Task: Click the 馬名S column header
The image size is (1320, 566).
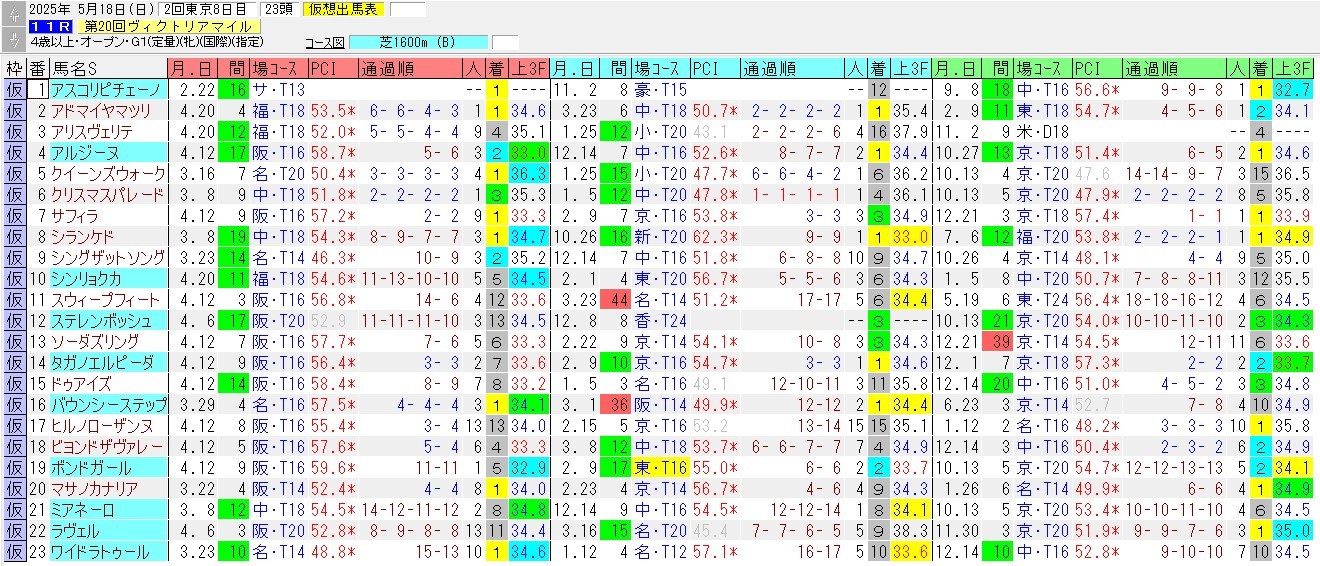Action: tap(107, 68)
